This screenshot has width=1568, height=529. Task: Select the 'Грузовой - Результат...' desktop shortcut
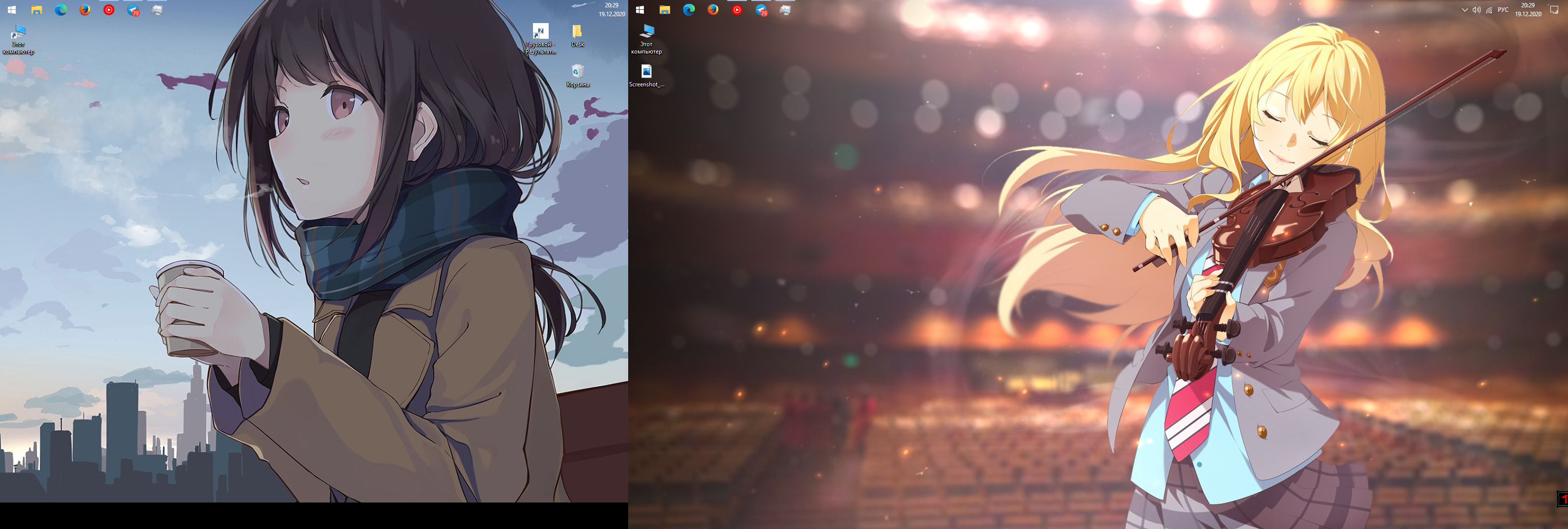coord(540,40)
